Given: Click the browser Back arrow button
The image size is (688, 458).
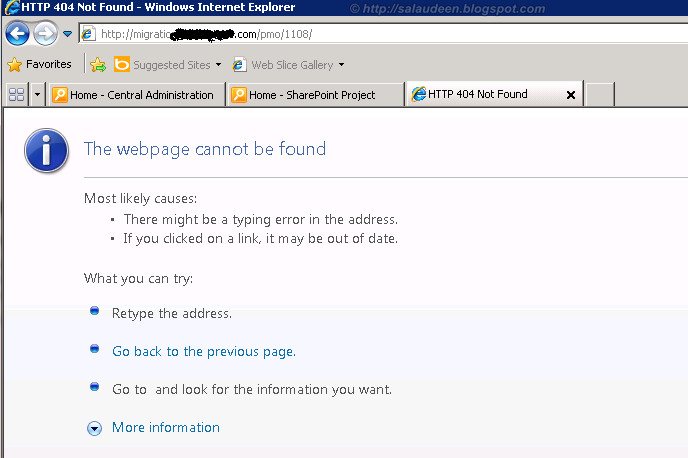Looking at the screenshot, I should (17, 33).
